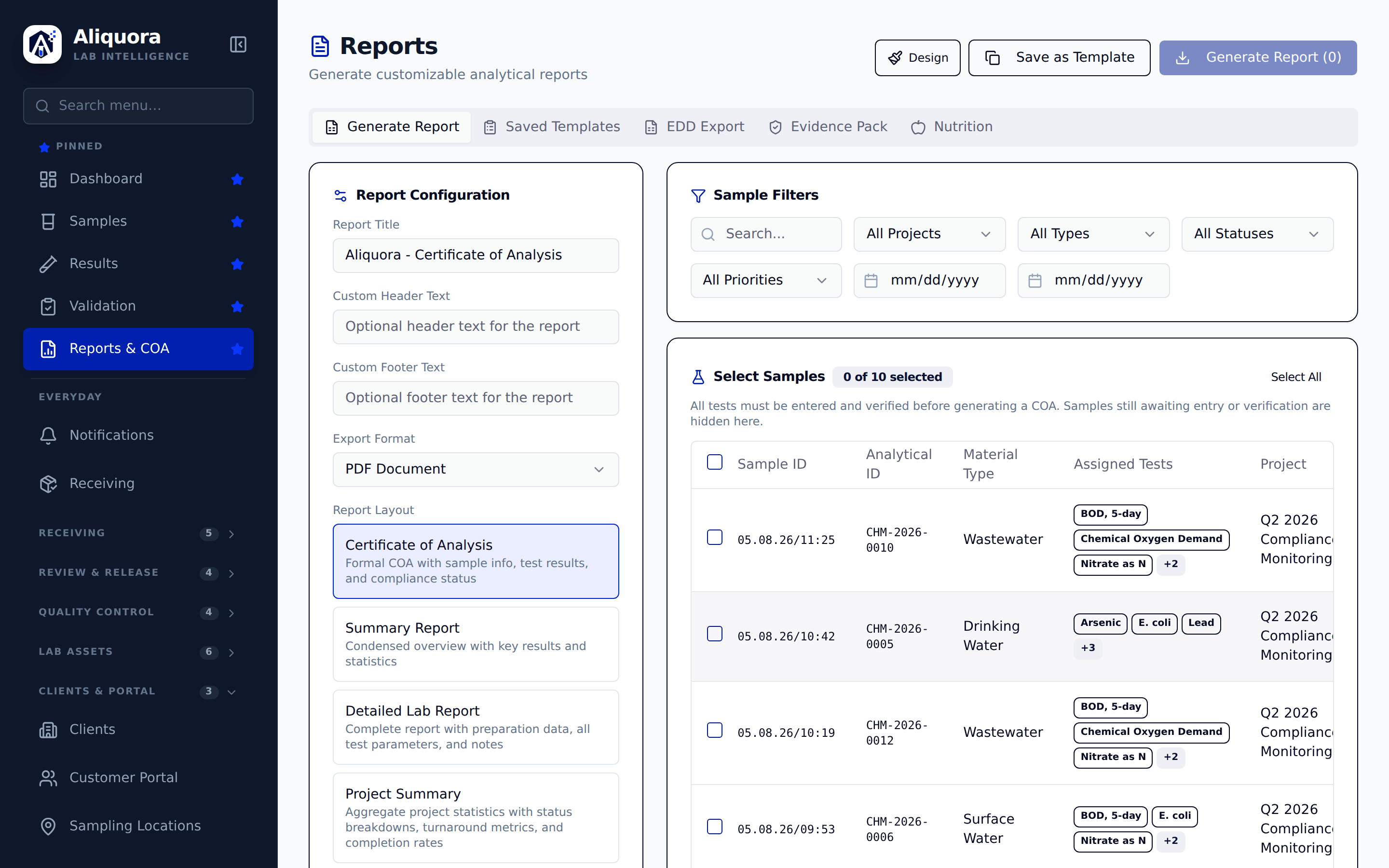Show hidden tests via +3 badge
Screen dimensions: 1389x868
[1088, 648]
